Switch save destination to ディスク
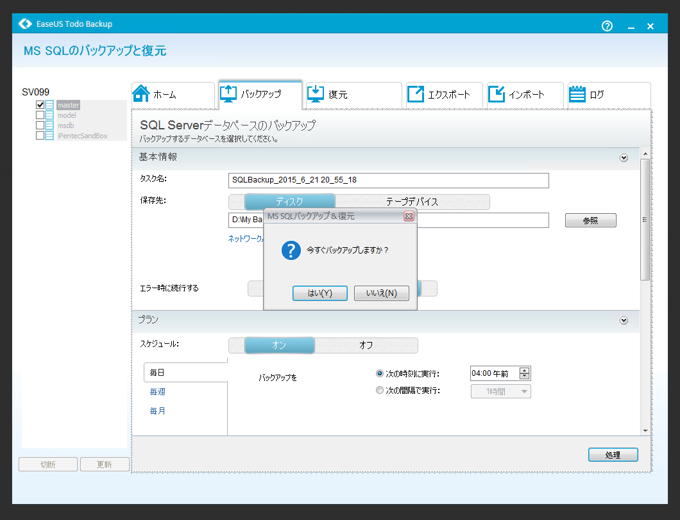The image size is (680, 520). pos(290,202)
